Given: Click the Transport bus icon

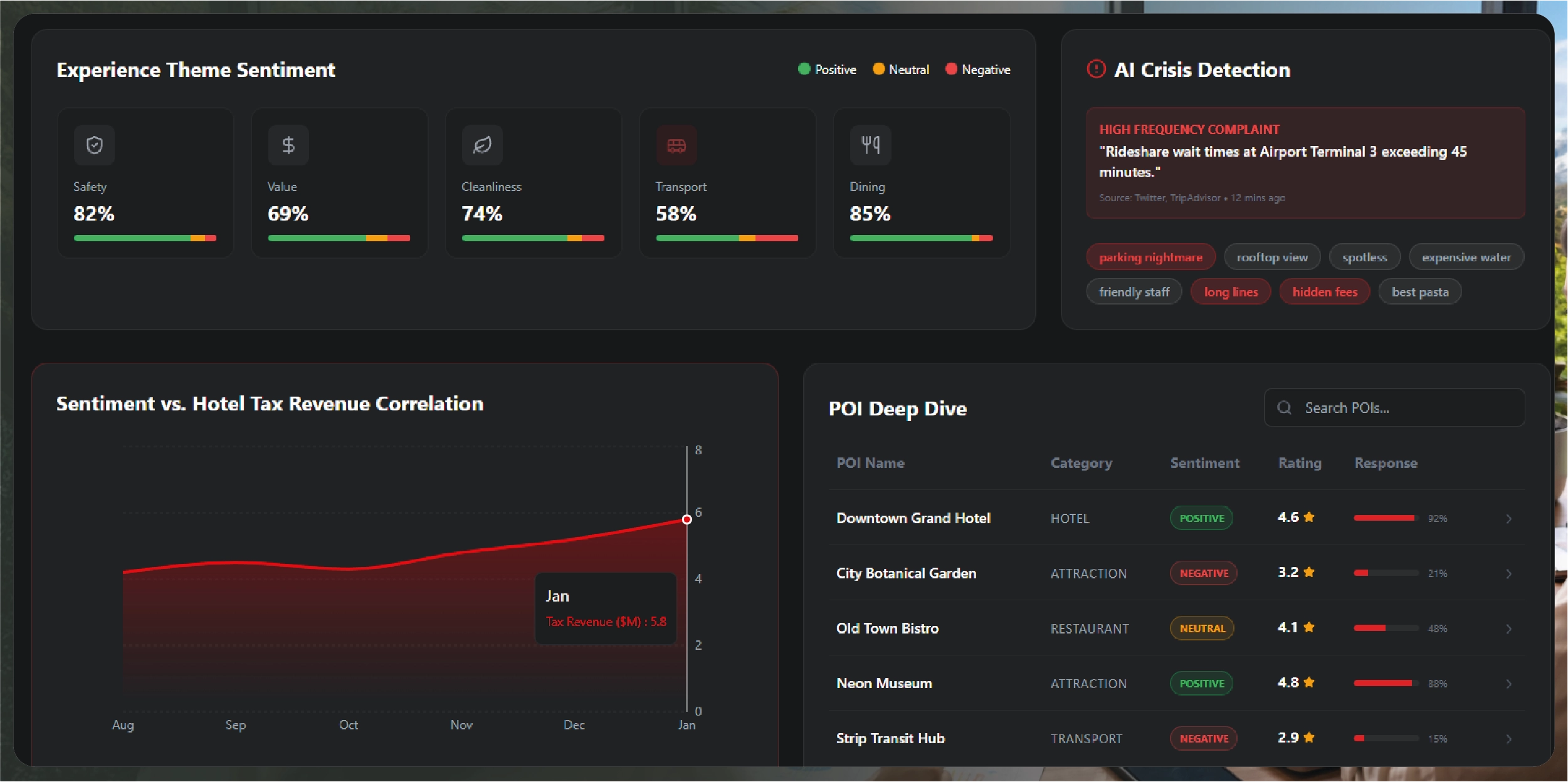Looking at the screenshot, I should click(676, 145).
